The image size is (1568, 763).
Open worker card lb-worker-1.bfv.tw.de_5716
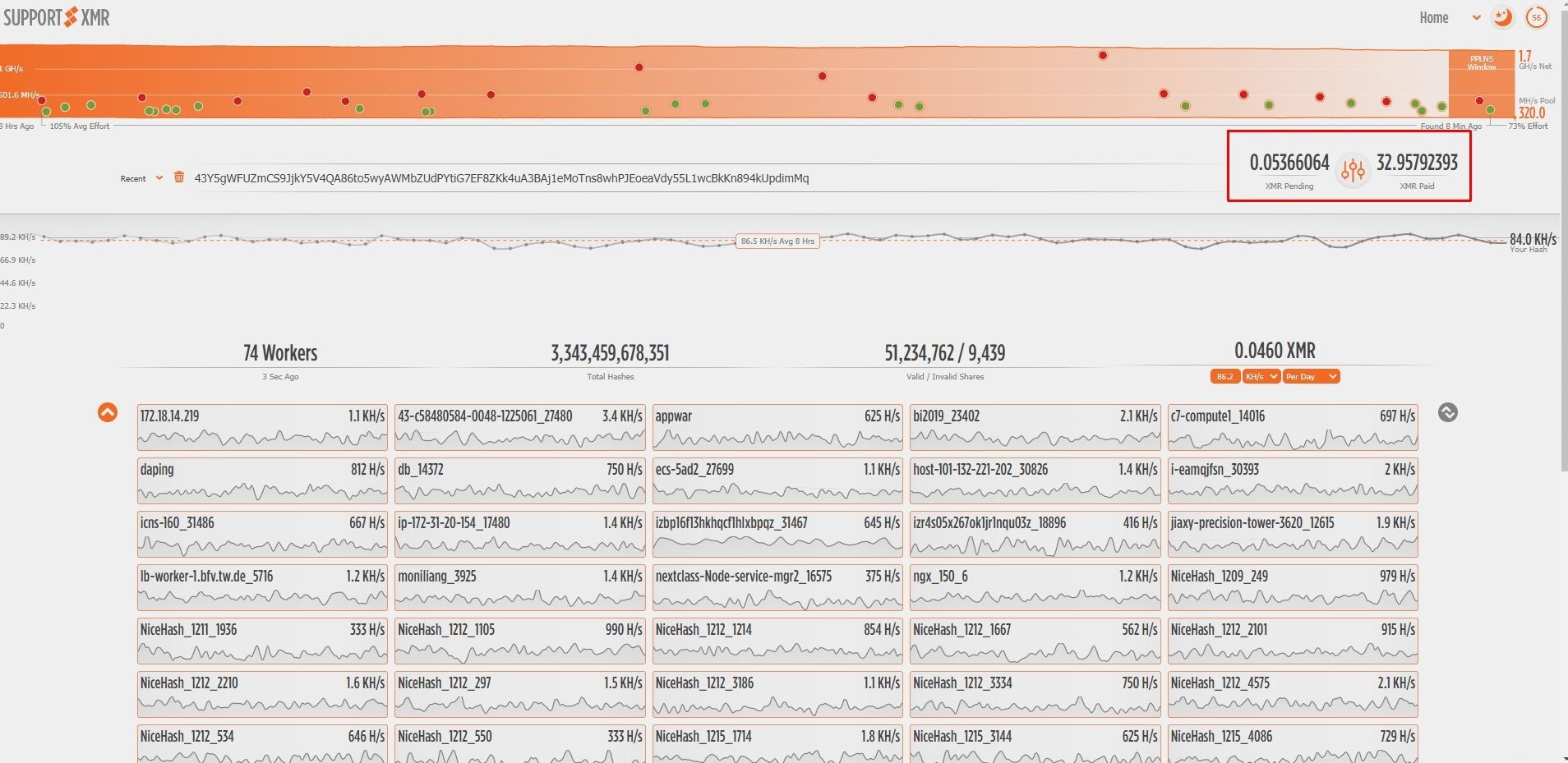(262, 586)
